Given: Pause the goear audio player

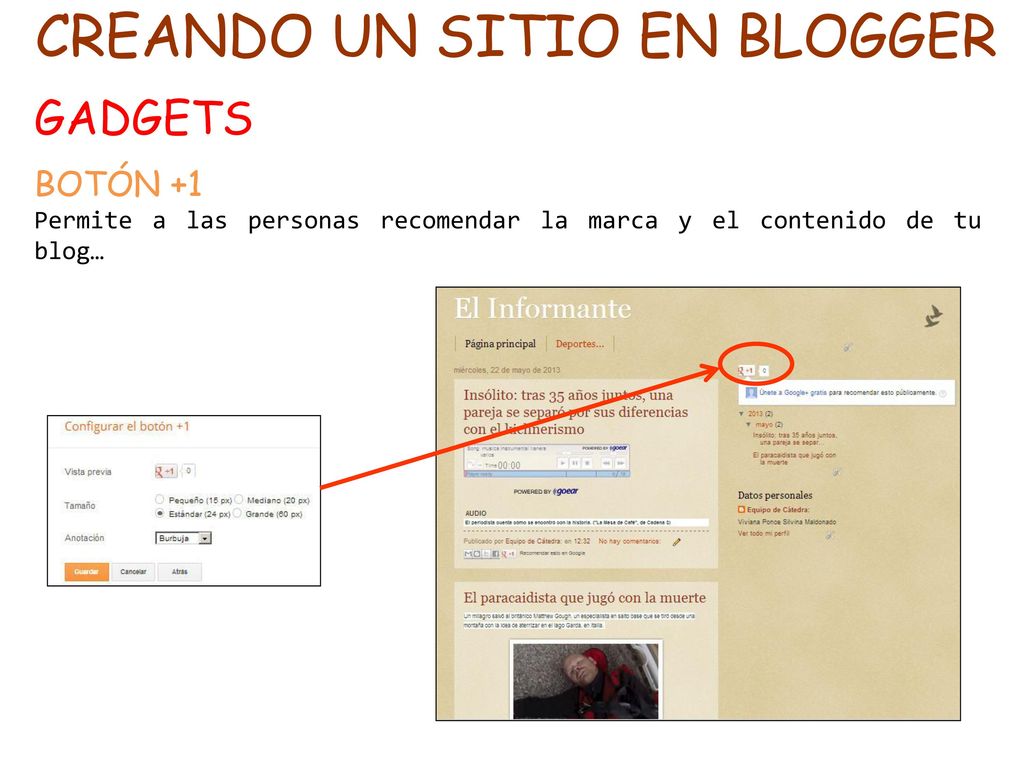Looking at the screenshot, I should pyautogui.click(x=575, y=463).
